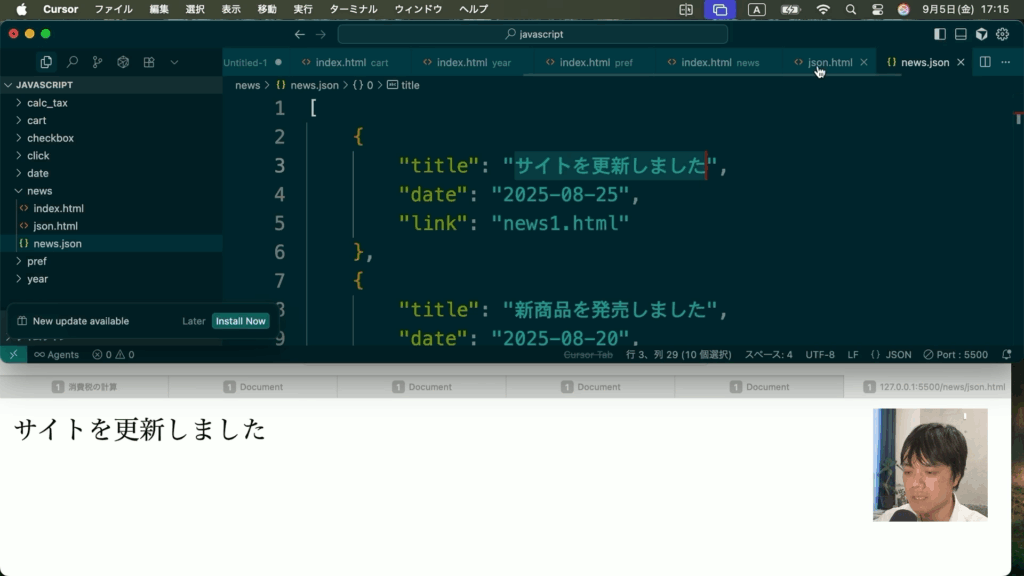Viewport: 1024px width, 576px height.
Task: Toggle the Live Server on Port 5500
Action: pyautogui.click(x=956, y=354)
